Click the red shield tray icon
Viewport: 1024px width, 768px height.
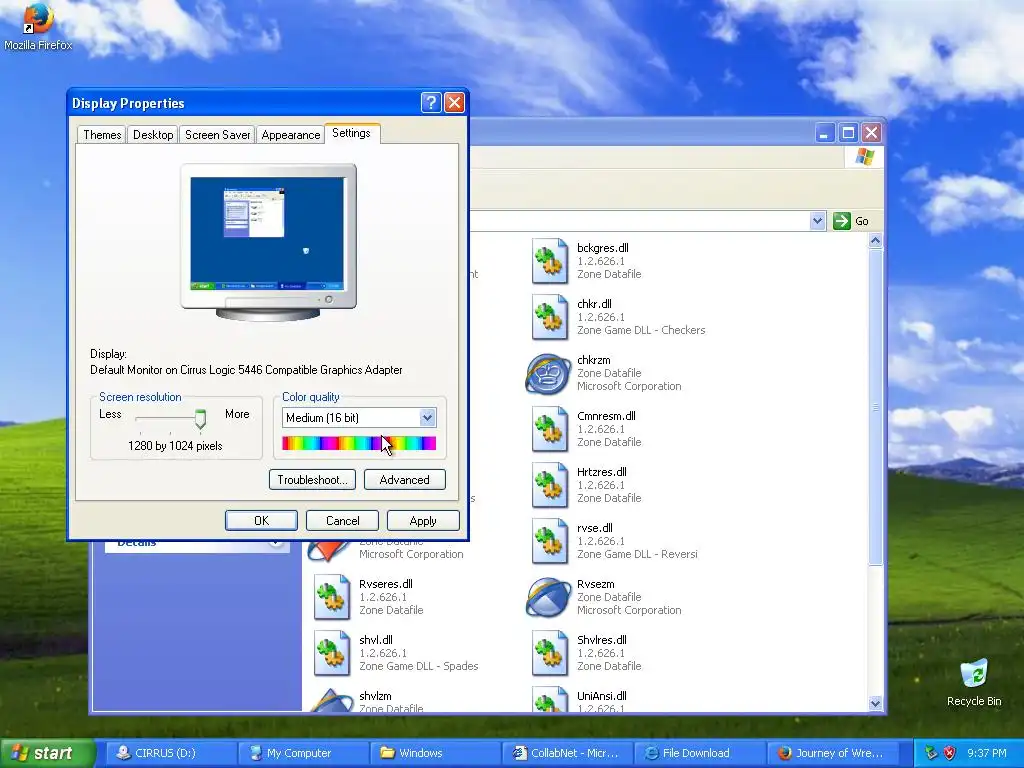click(950, 753)
